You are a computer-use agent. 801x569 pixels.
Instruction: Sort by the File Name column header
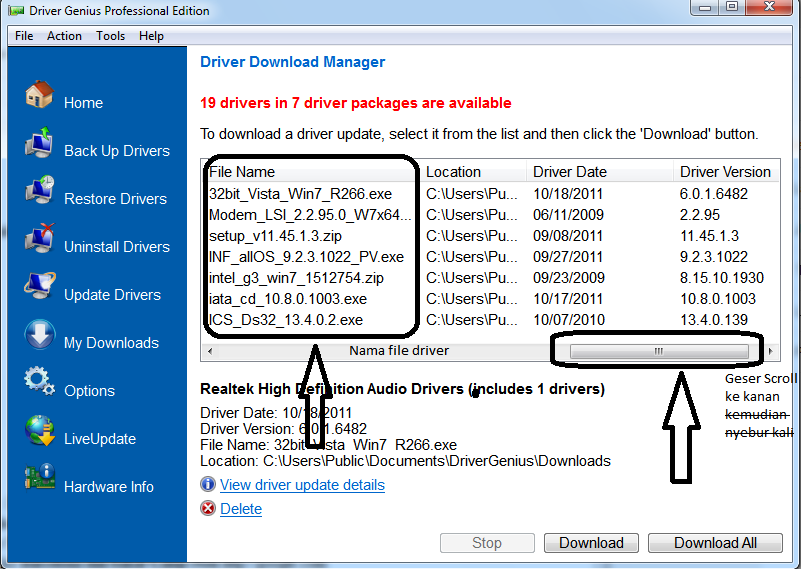(x=312, y=172)
